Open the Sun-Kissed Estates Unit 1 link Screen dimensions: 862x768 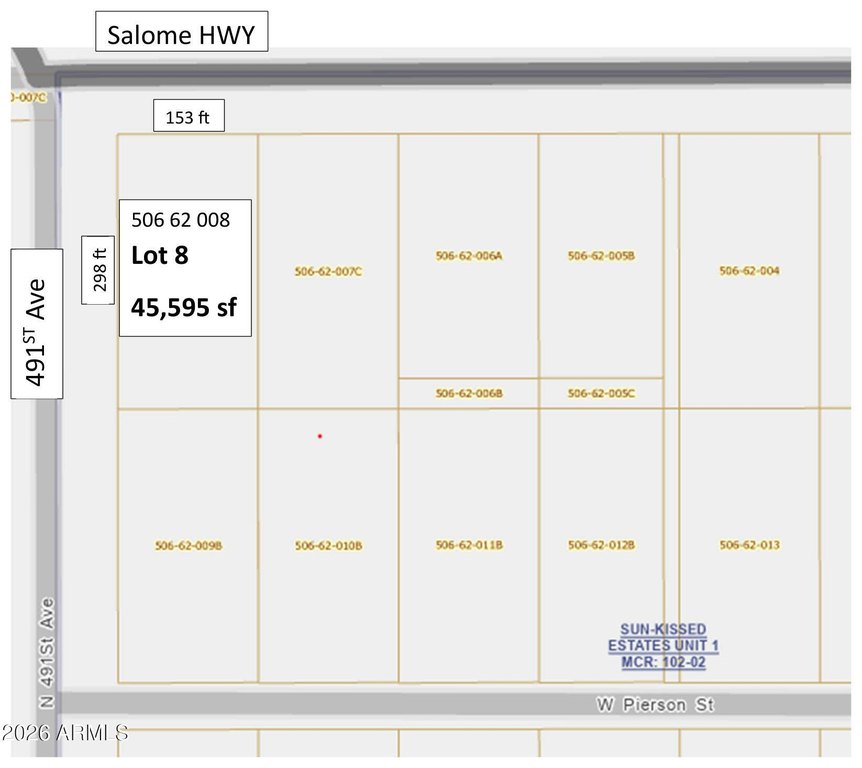click(x=663, y=645)
